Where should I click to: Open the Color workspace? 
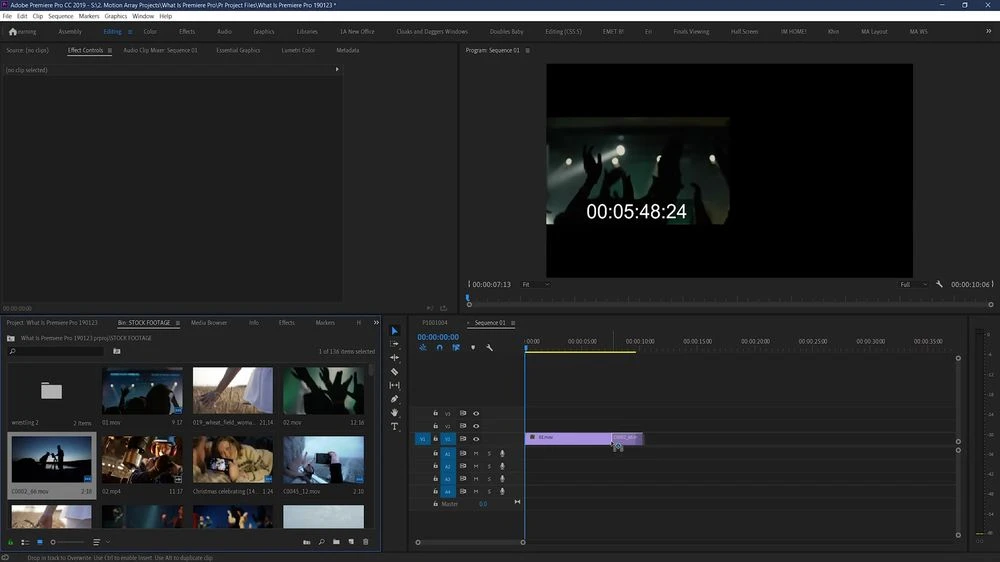[x=150, y=32]
